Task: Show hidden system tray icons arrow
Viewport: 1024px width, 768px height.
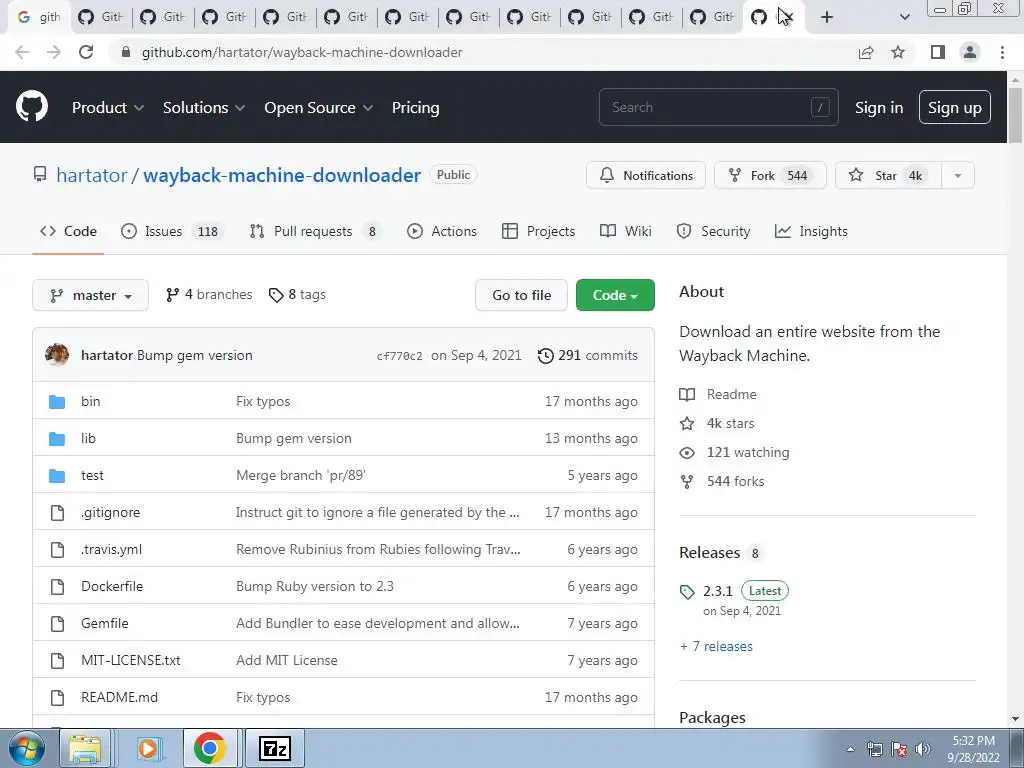Action: pyautogui.click(x=850, y=749)
